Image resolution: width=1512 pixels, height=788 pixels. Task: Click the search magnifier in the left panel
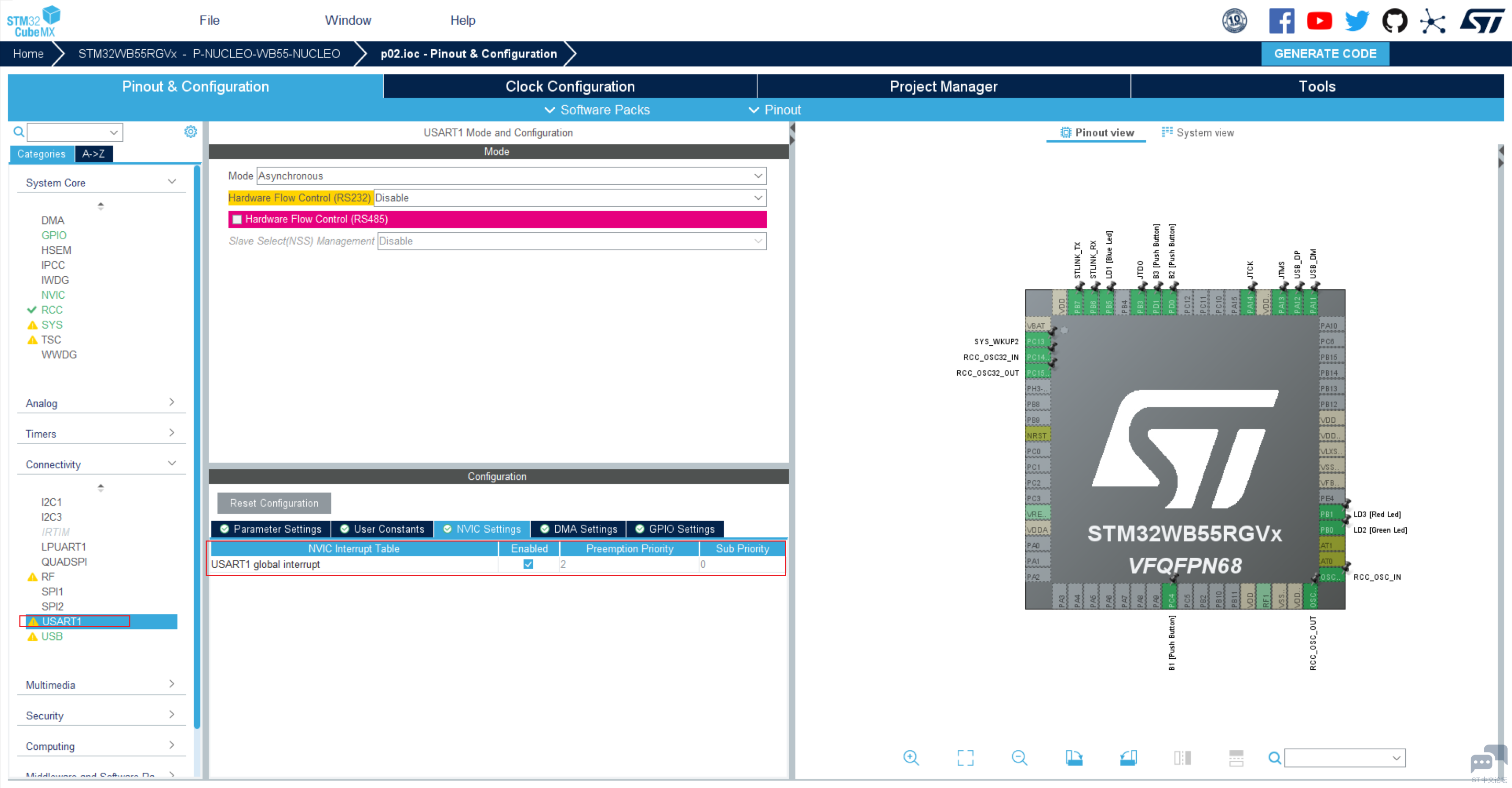pos(19,132)
